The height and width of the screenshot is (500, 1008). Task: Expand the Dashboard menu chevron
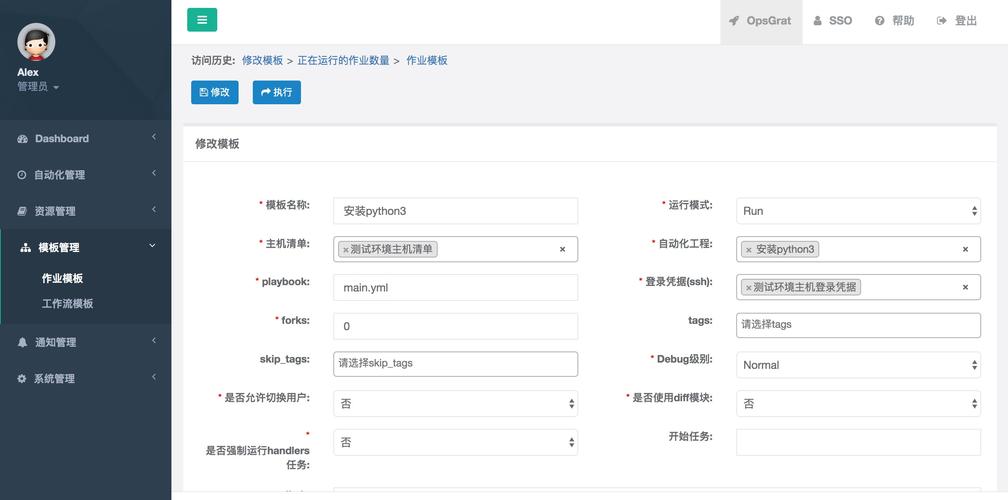[x=154, y=137]
